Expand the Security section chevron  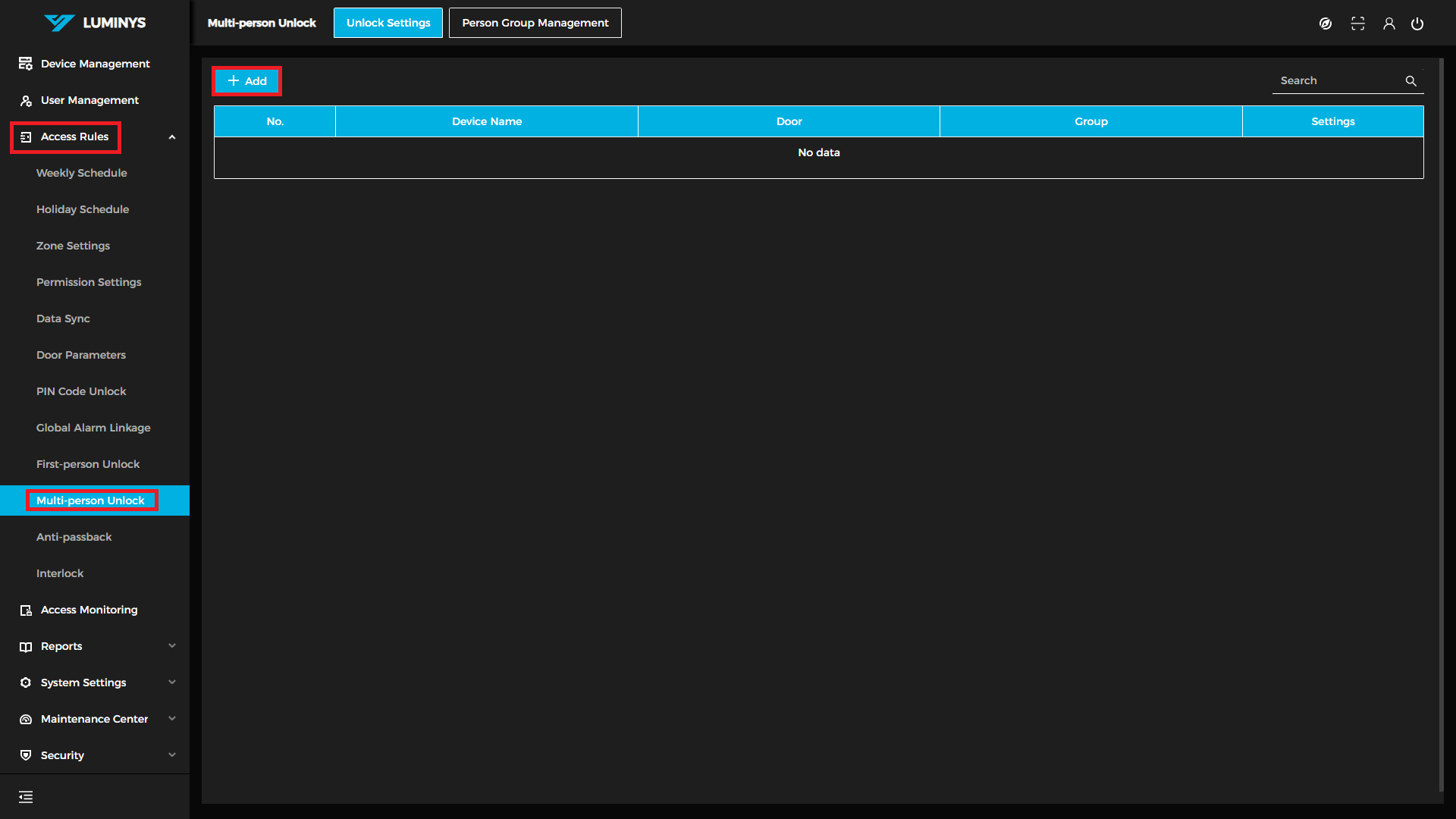172,755
